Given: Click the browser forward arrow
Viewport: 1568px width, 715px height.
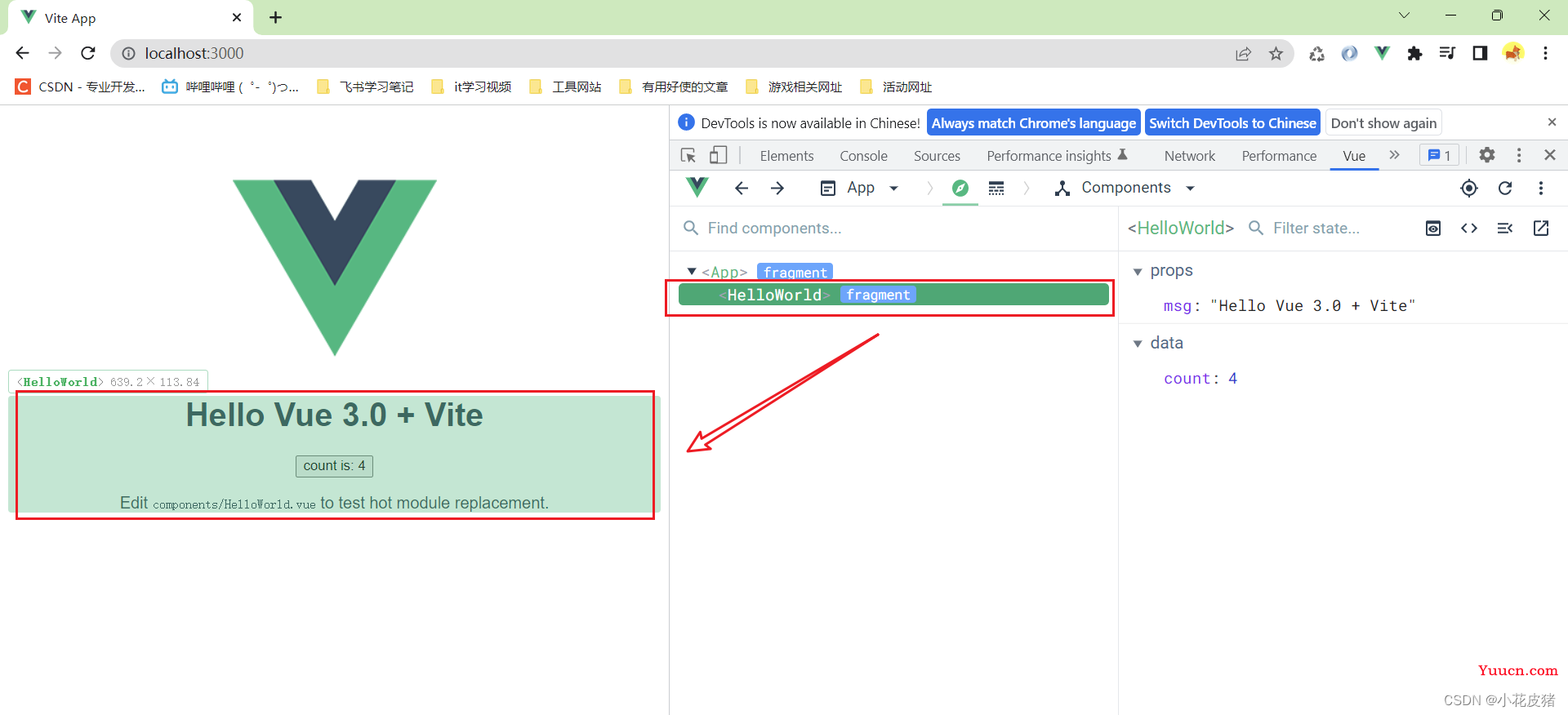Looking at the screenshot, I should coord(55,53).
